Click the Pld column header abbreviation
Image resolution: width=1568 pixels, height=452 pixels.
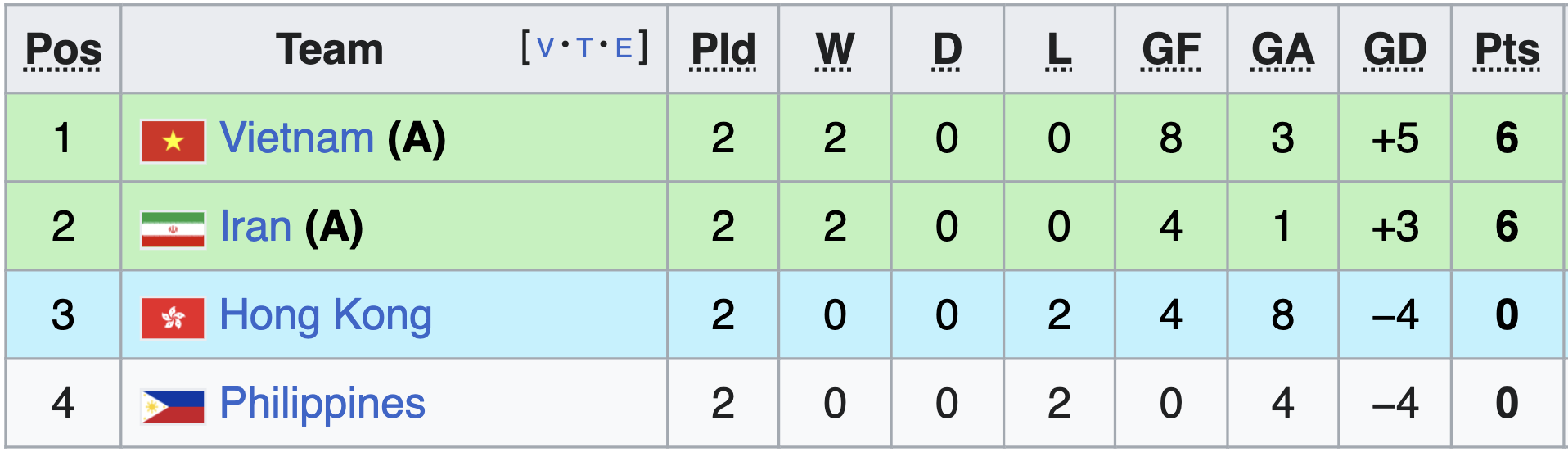click(723, 49)
